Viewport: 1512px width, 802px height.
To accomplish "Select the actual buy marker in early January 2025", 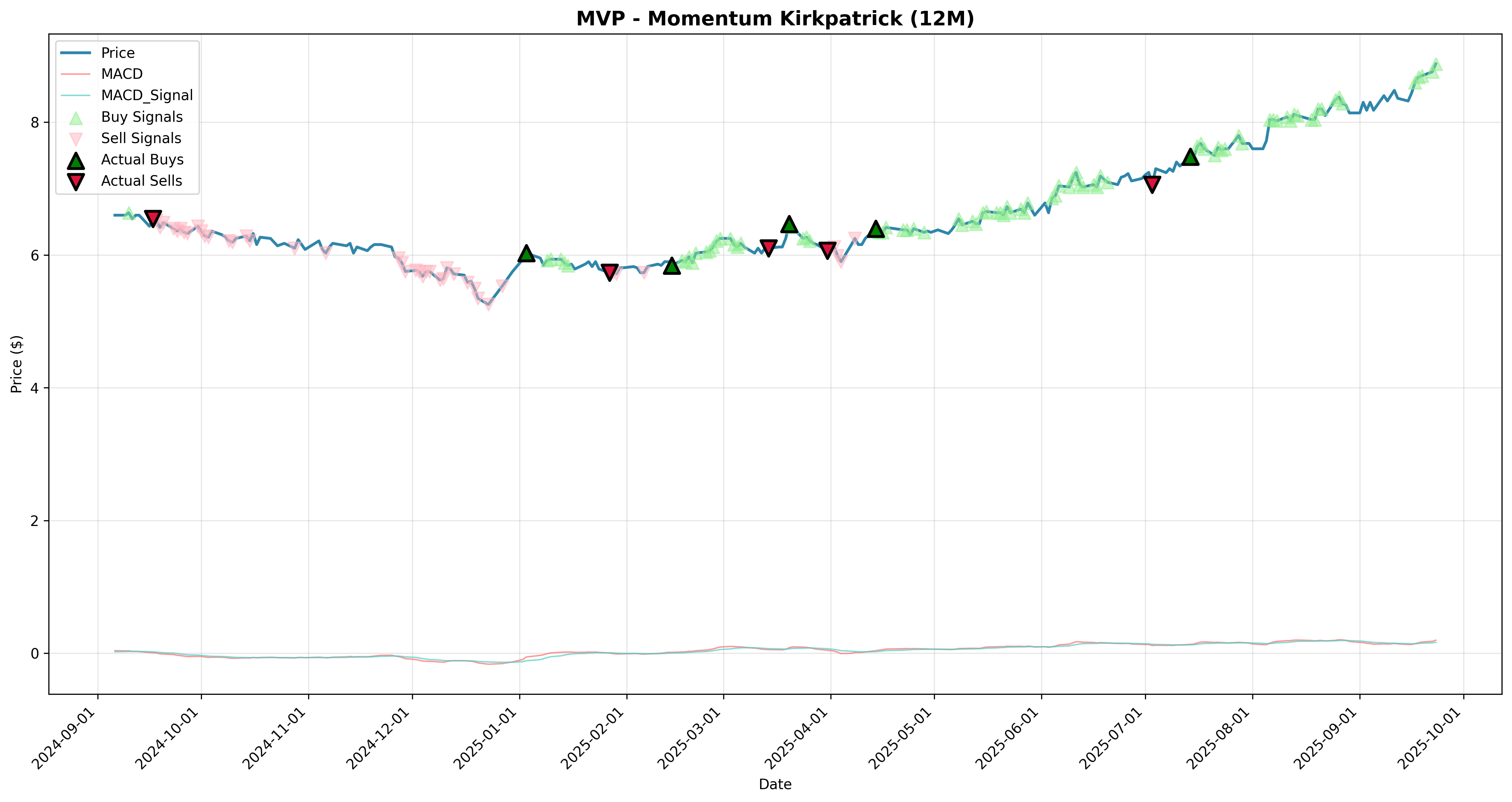I will [527, 253].
